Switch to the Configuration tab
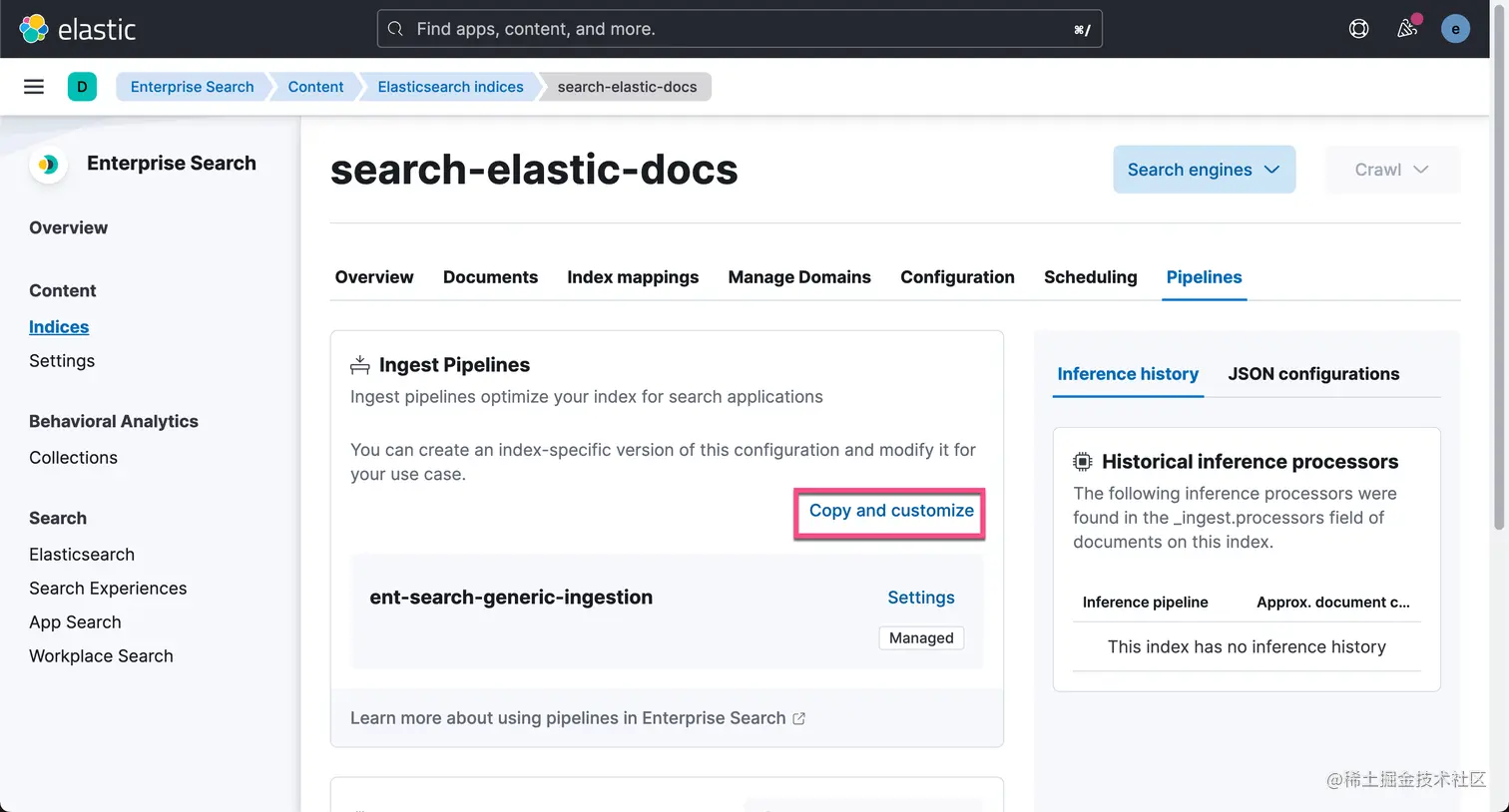This screenshot has width=1509, height=812. pos(957,277)
